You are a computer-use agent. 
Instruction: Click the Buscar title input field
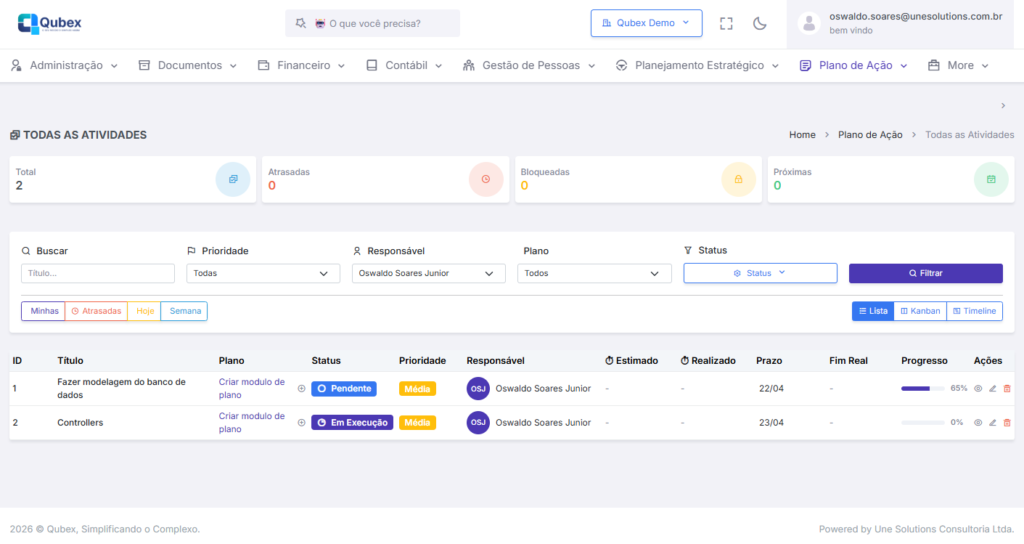pos(98,273)
